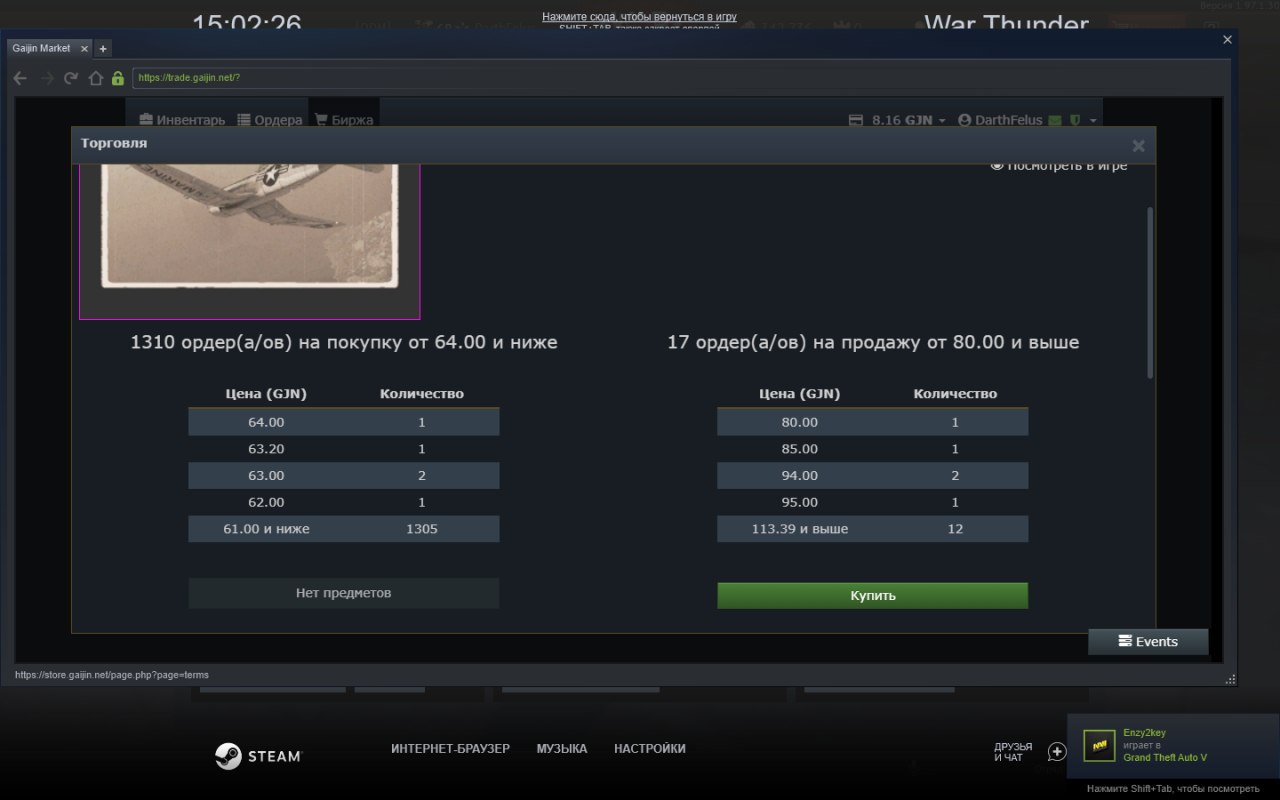Click Посмотреть в игре link
The image size is (1280, 800).
(x=1059, y=165)
